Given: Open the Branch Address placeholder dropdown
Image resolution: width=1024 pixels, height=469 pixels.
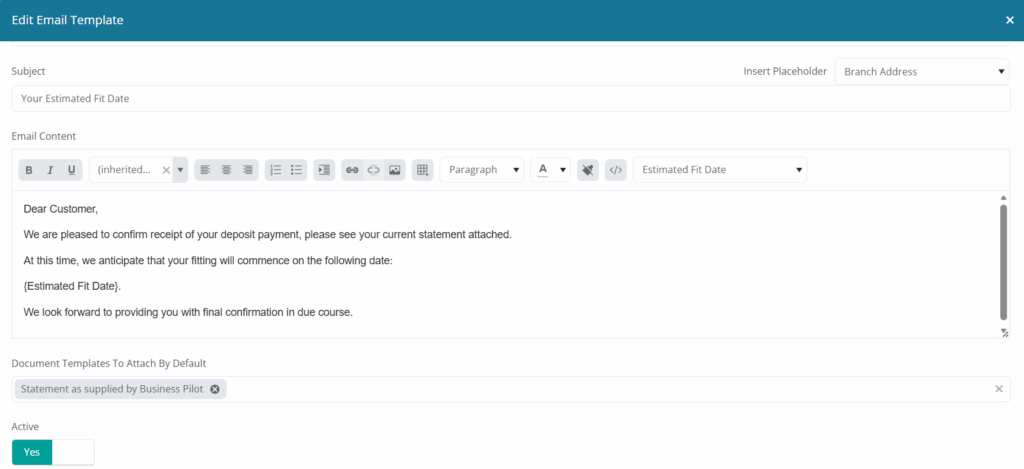Looking at the screenshot, I should tap(922, 72).
